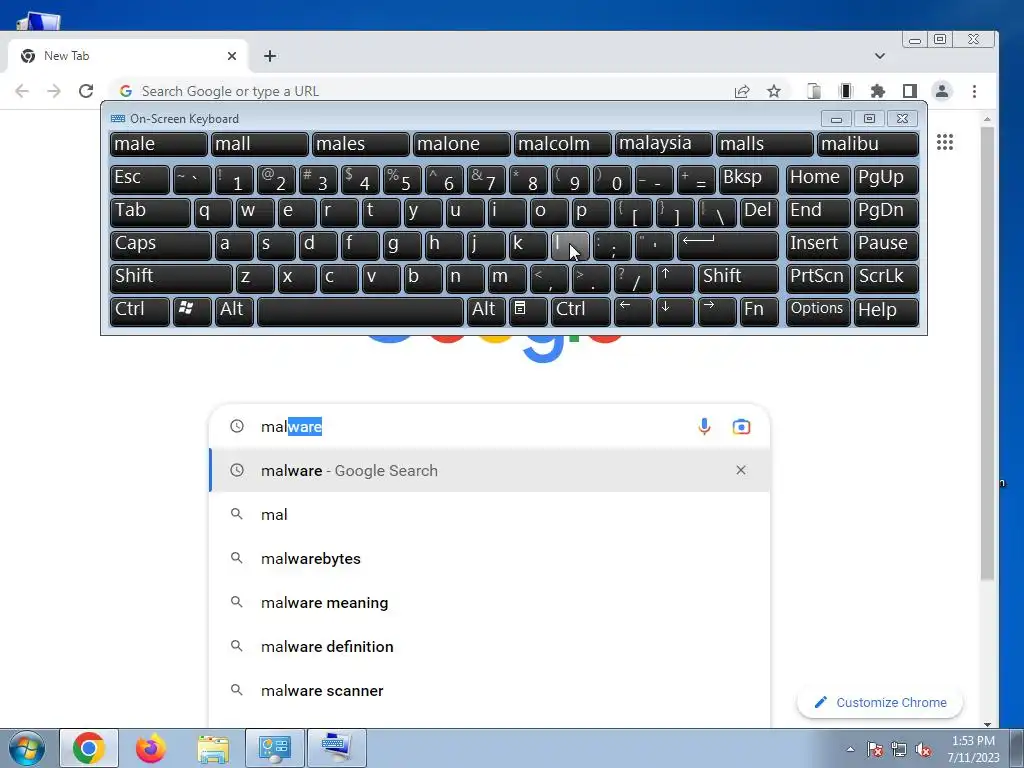Image resolution: width=1024 pixels, height=768 pixels.
Task: Select the 'malware definition' suggestion
Action: pos(490,647)
